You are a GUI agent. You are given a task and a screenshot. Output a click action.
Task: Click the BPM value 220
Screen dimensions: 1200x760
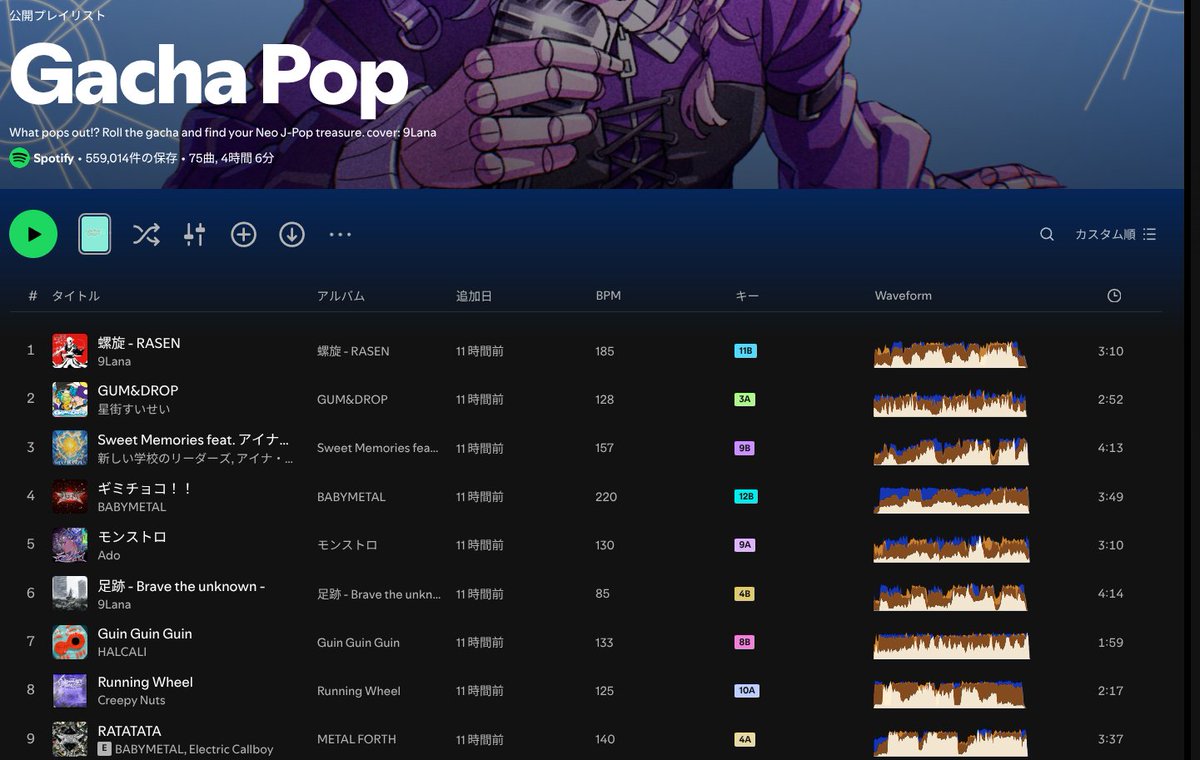[606, 497]
